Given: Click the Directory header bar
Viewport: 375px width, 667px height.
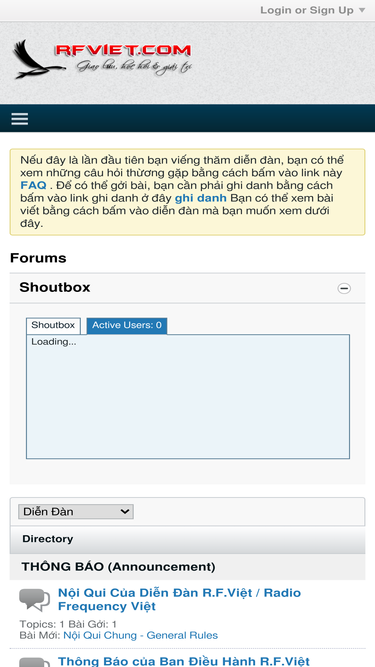Looking at the screenshot, I should coord(188,539).
